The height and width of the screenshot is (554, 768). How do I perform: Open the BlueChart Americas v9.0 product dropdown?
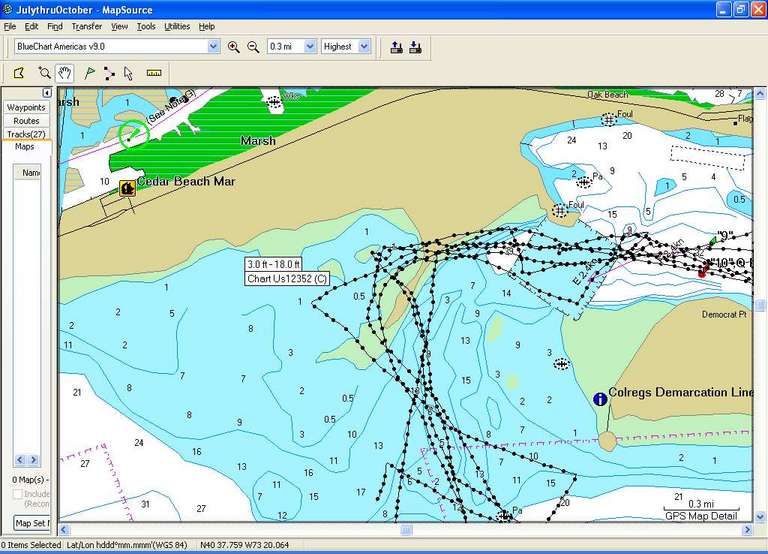214,47
